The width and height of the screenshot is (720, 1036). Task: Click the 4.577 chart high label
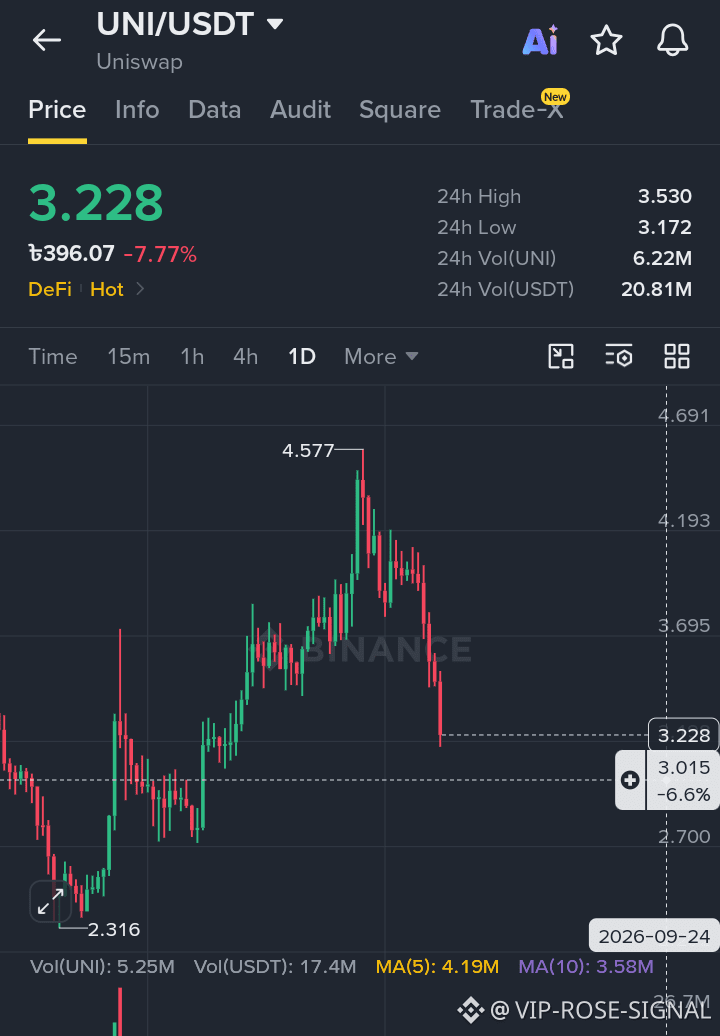coord(308,451)
